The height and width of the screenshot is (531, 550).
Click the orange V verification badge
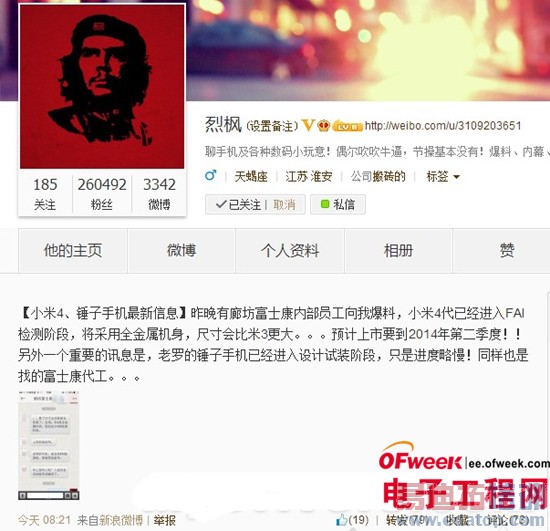tap(308, 125)
